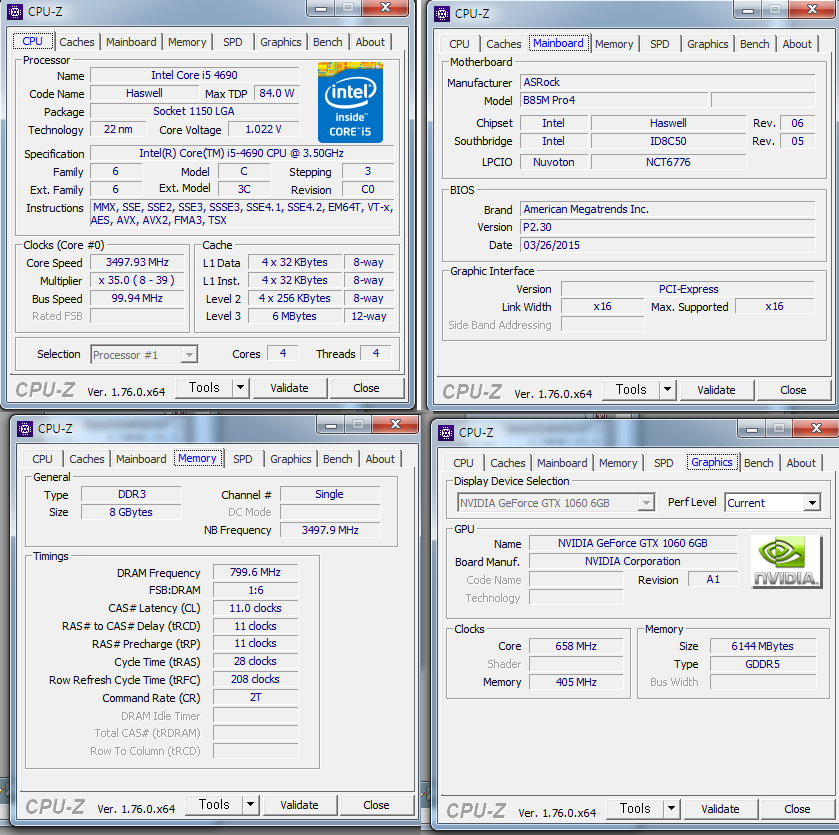Open the Caches tab in the CPU window
This screenshot has width=839, height=835.
tap(77, 42)
